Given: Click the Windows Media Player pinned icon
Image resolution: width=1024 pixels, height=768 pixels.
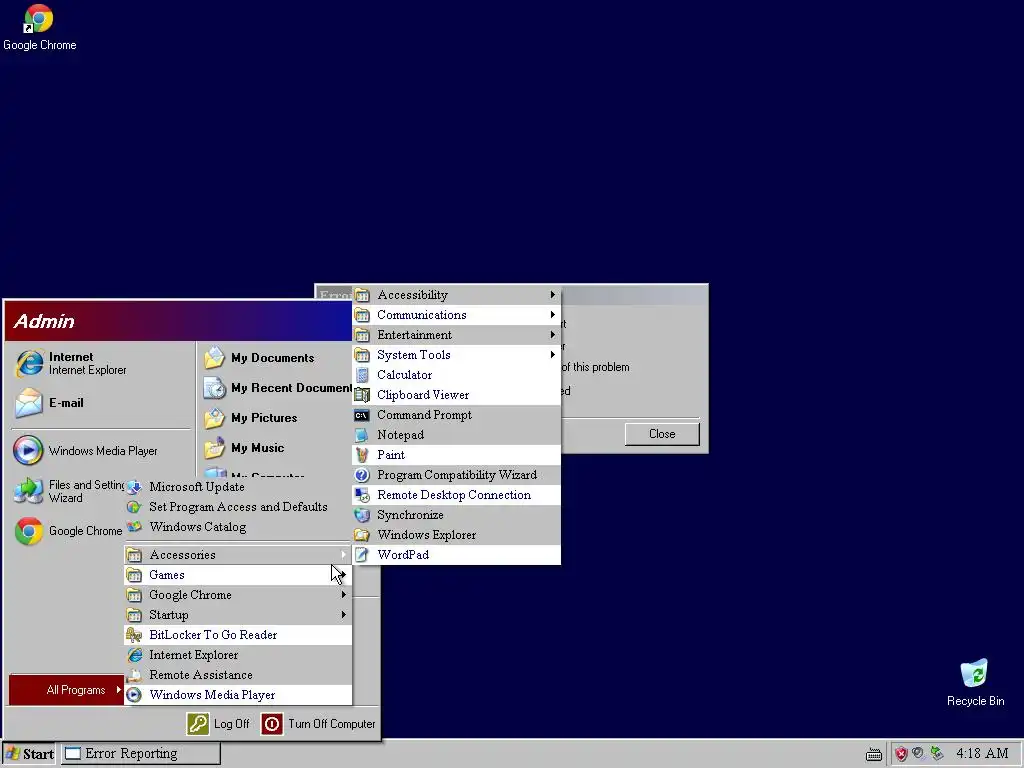Looking at the screenshot, I should click(28, 451).
